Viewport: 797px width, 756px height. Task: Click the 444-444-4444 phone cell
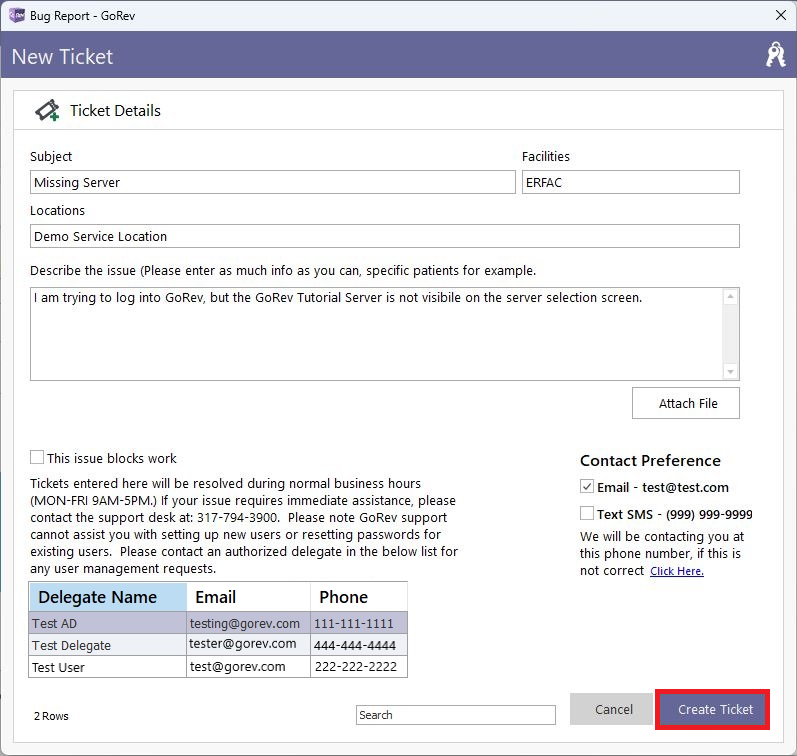(359, 645)
